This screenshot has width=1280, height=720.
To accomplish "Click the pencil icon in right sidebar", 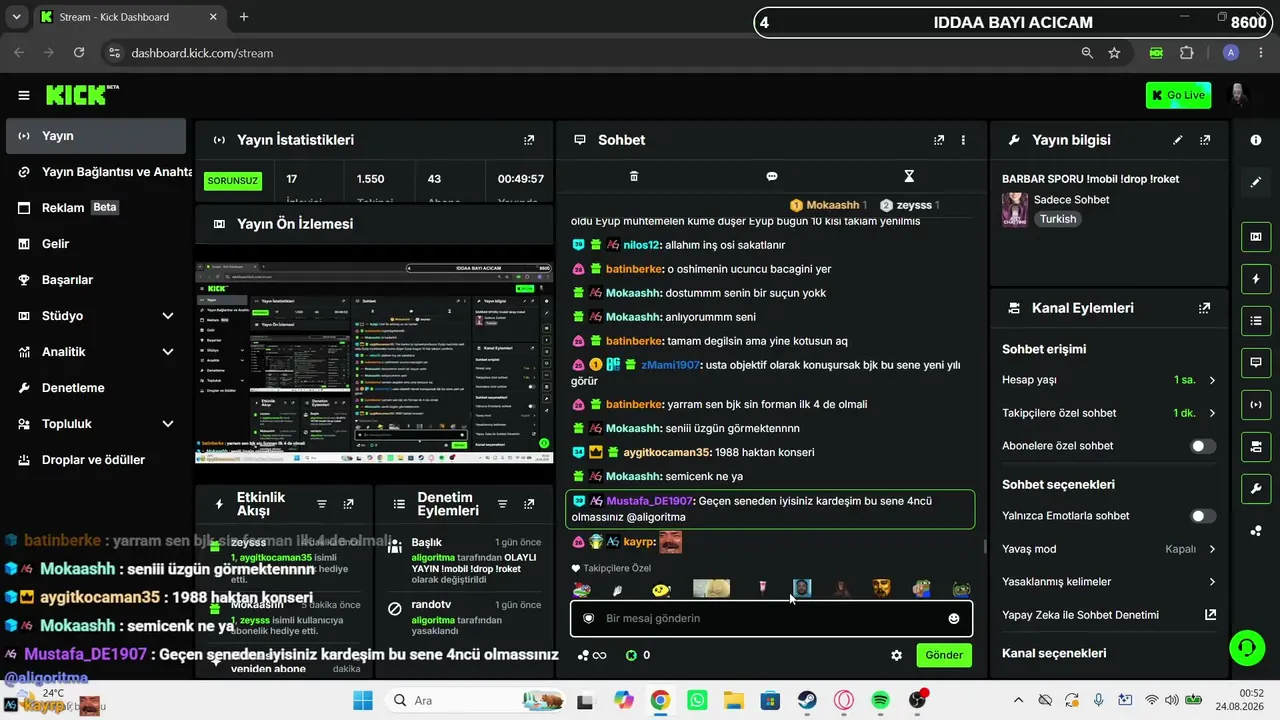I will click(1256, 182).
